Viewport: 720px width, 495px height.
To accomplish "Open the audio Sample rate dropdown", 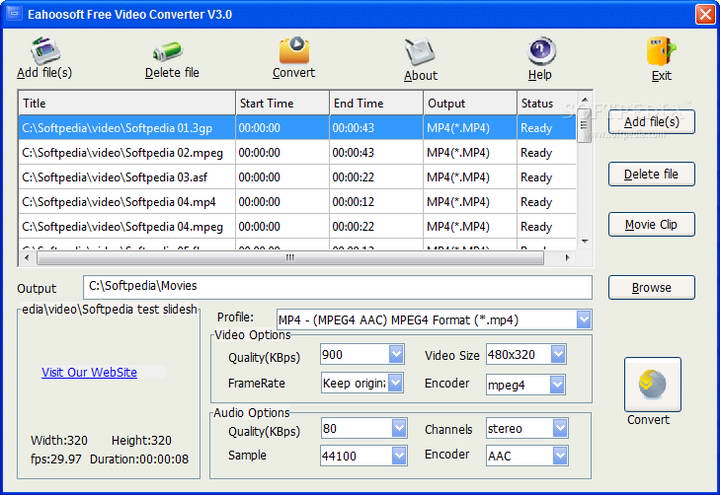I will coord(399,456).
